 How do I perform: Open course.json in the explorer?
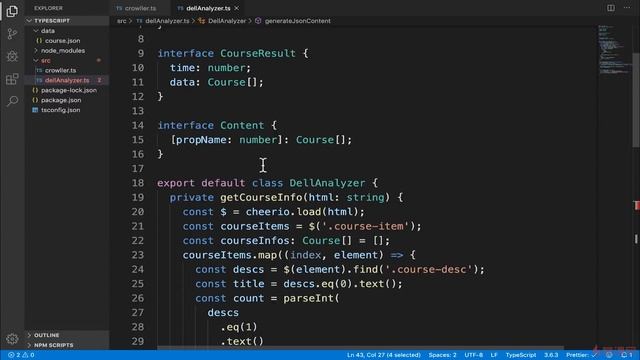[x=62, y=40]
